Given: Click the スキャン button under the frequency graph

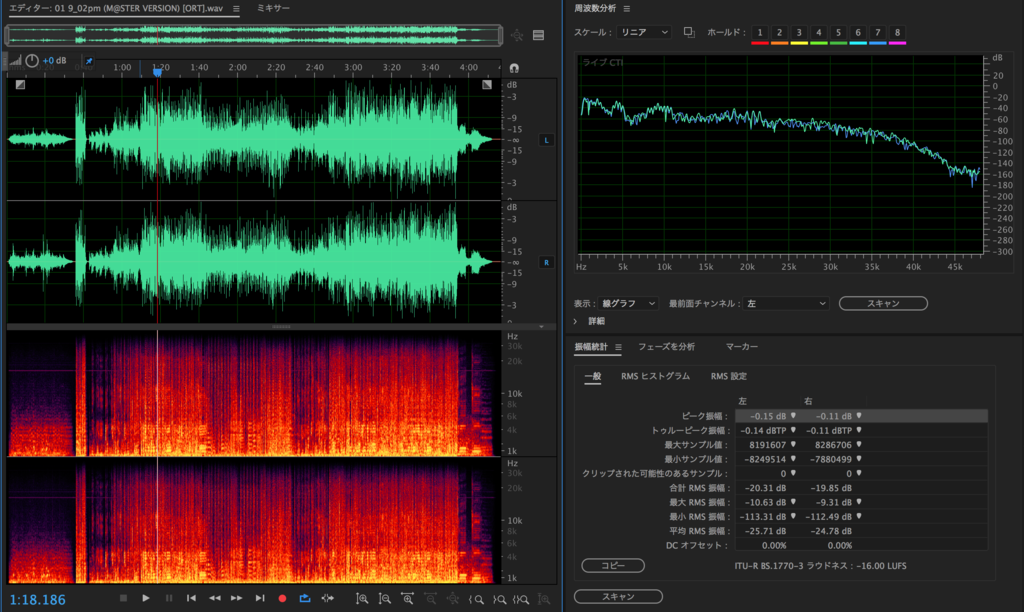Looking at the screenshot, I should point(883,304).
